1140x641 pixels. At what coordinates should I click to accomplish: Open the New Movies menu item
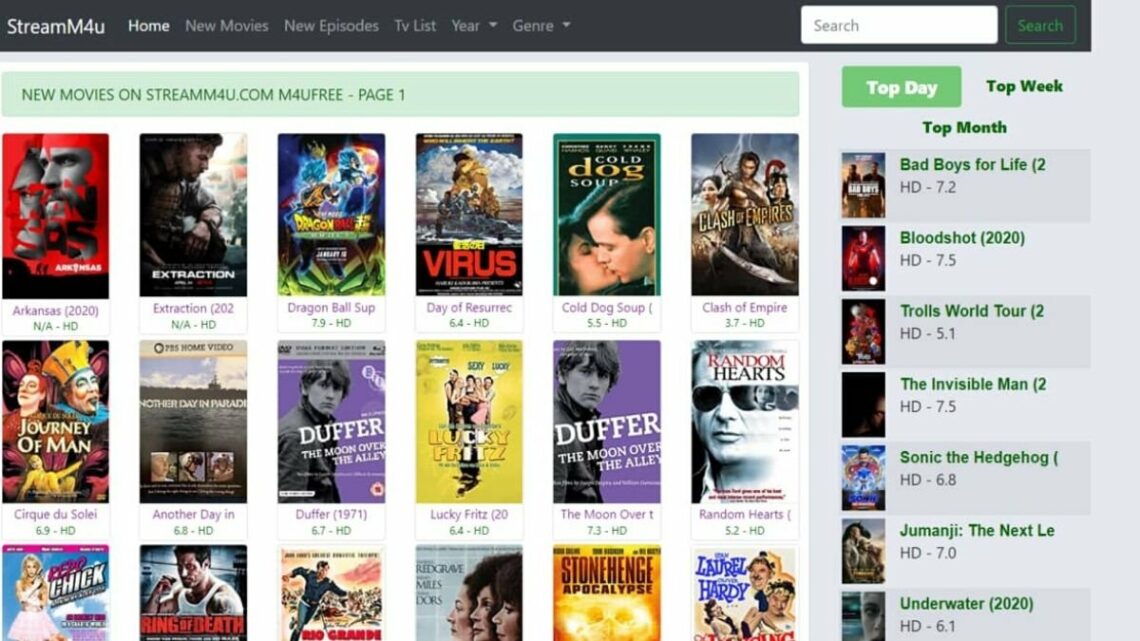(227, 26)
